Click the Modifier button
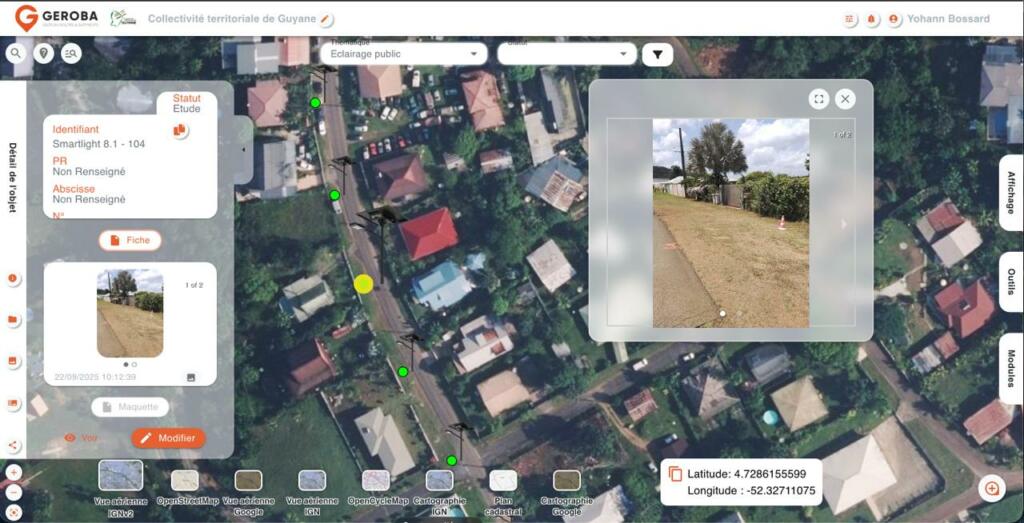 [x=168, y=438]
